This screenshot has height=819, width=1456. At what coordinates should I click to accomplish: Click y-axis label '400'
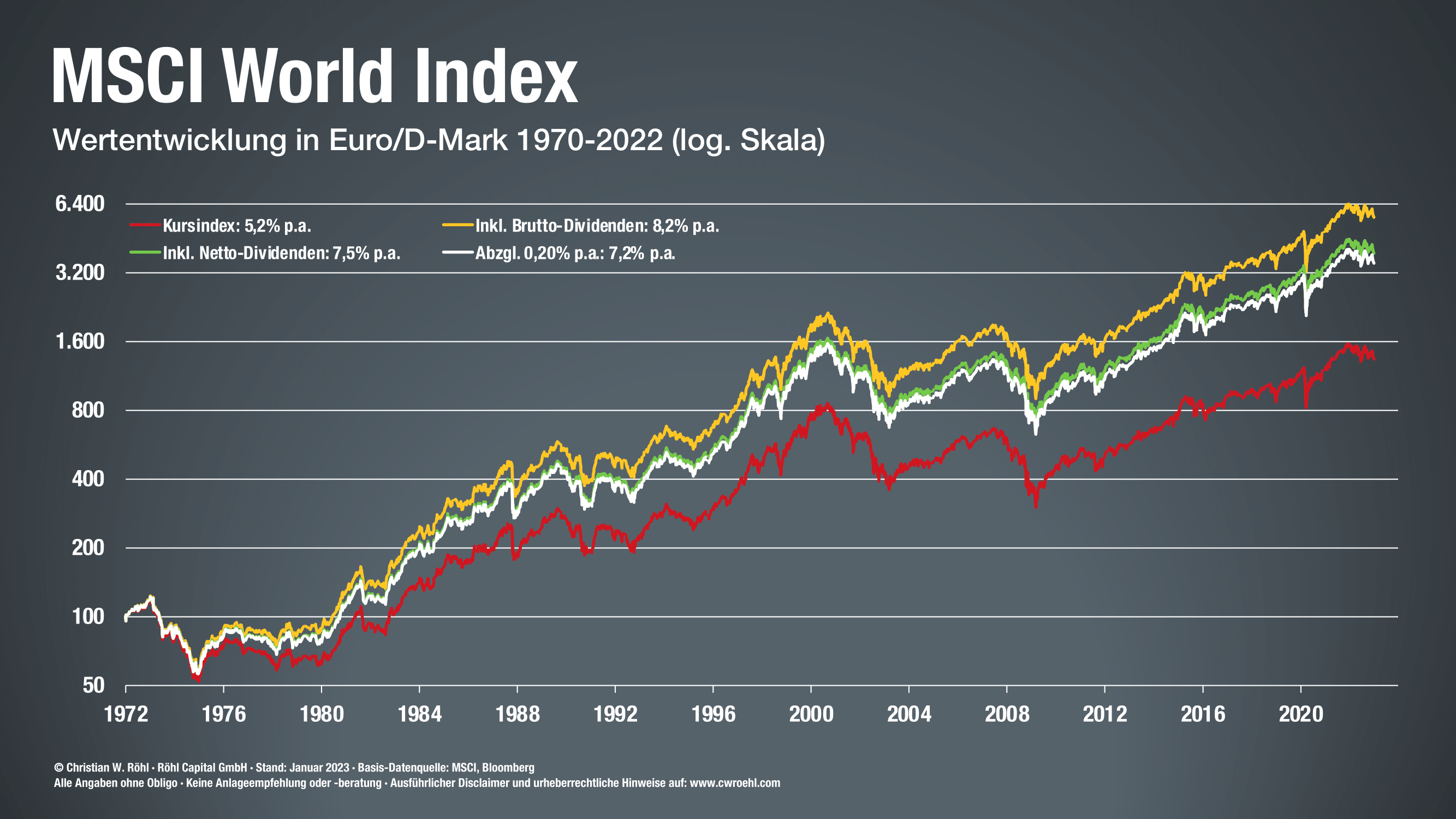(x=87, y=479)
